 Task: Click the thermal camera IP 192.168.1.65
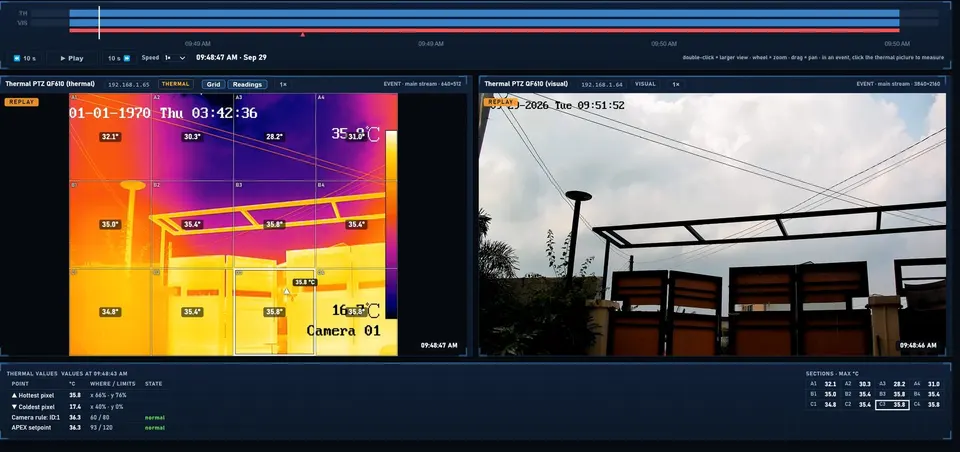(128, 85)
